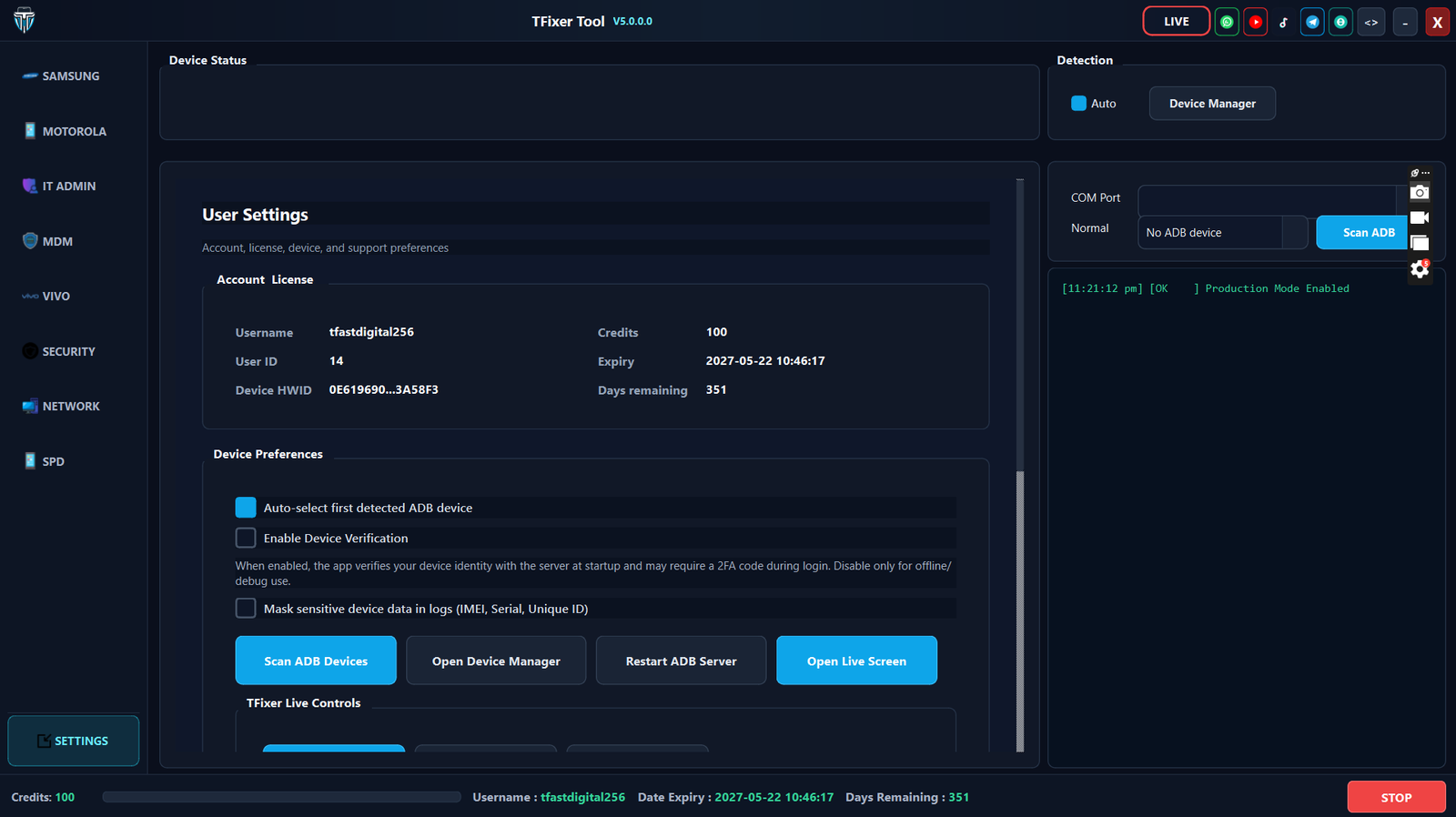Click the TFixer shield logo
Screen dimensions: 1456x817
(25, 20)
